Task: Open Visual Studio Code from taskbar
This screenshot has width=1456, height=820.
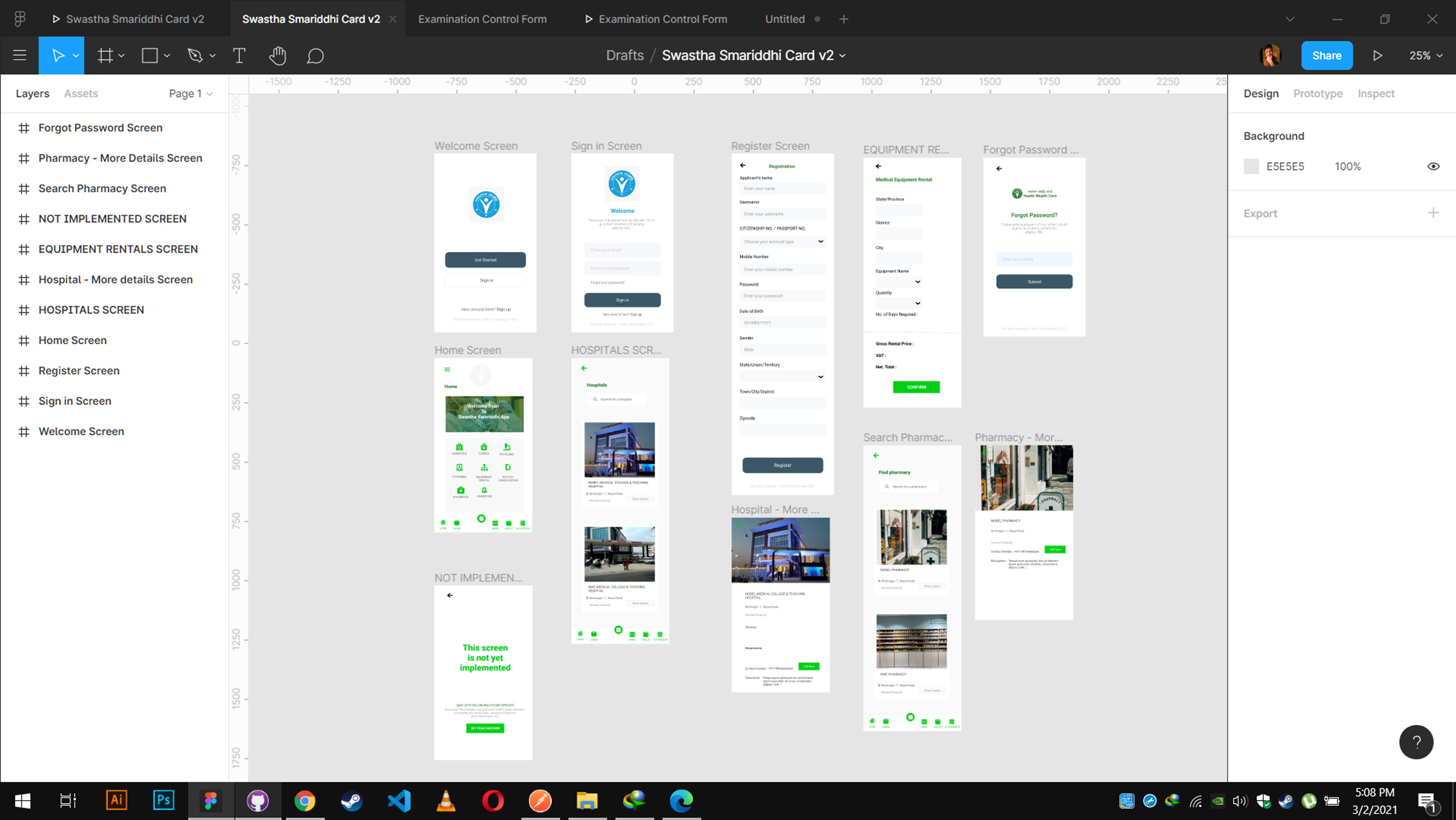Action: 398,801
